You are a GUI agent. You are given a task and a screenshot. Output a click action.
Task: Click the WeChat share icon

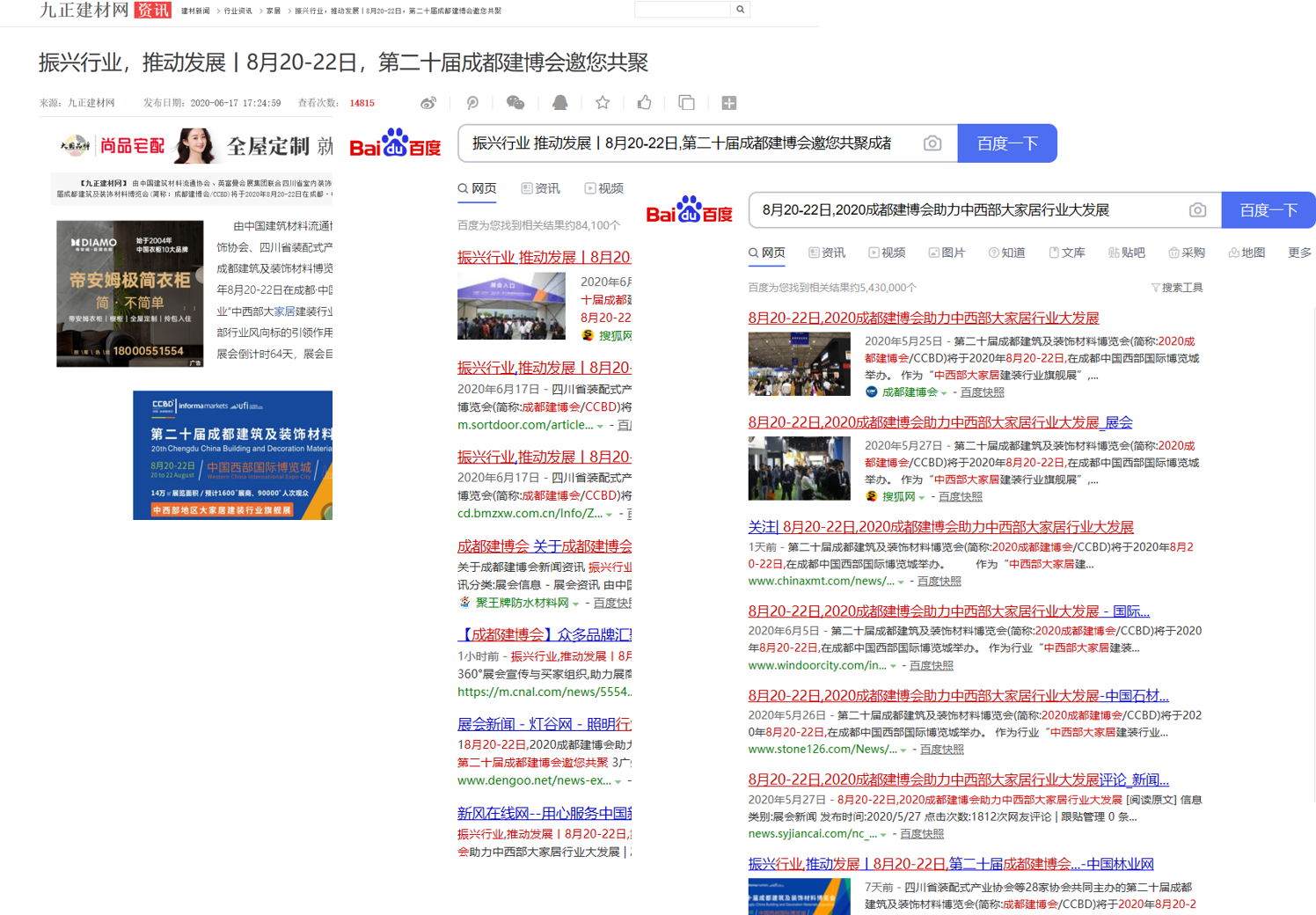515,103
